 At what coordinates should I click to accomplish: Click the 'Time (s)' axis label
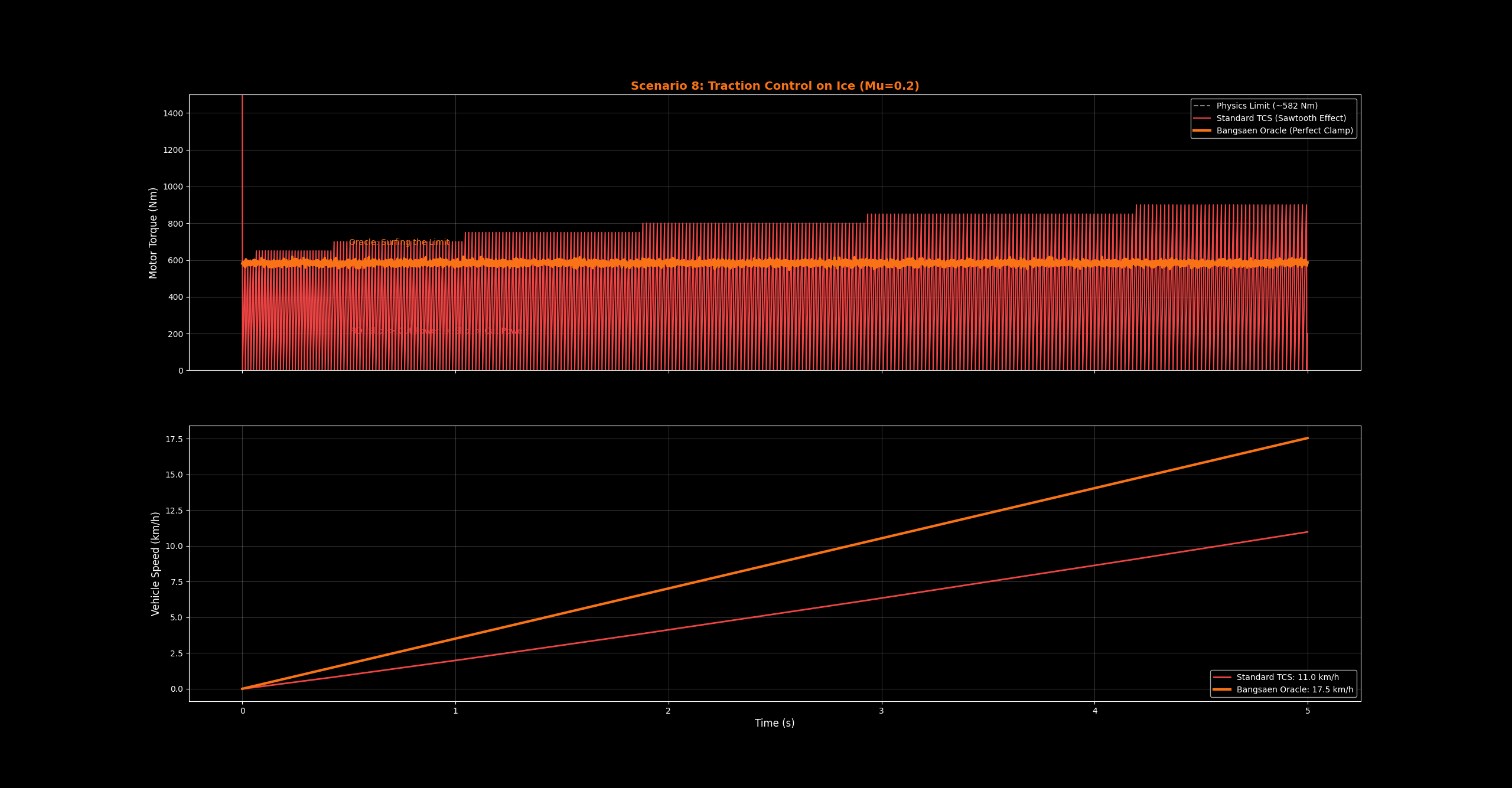point(774,722)
